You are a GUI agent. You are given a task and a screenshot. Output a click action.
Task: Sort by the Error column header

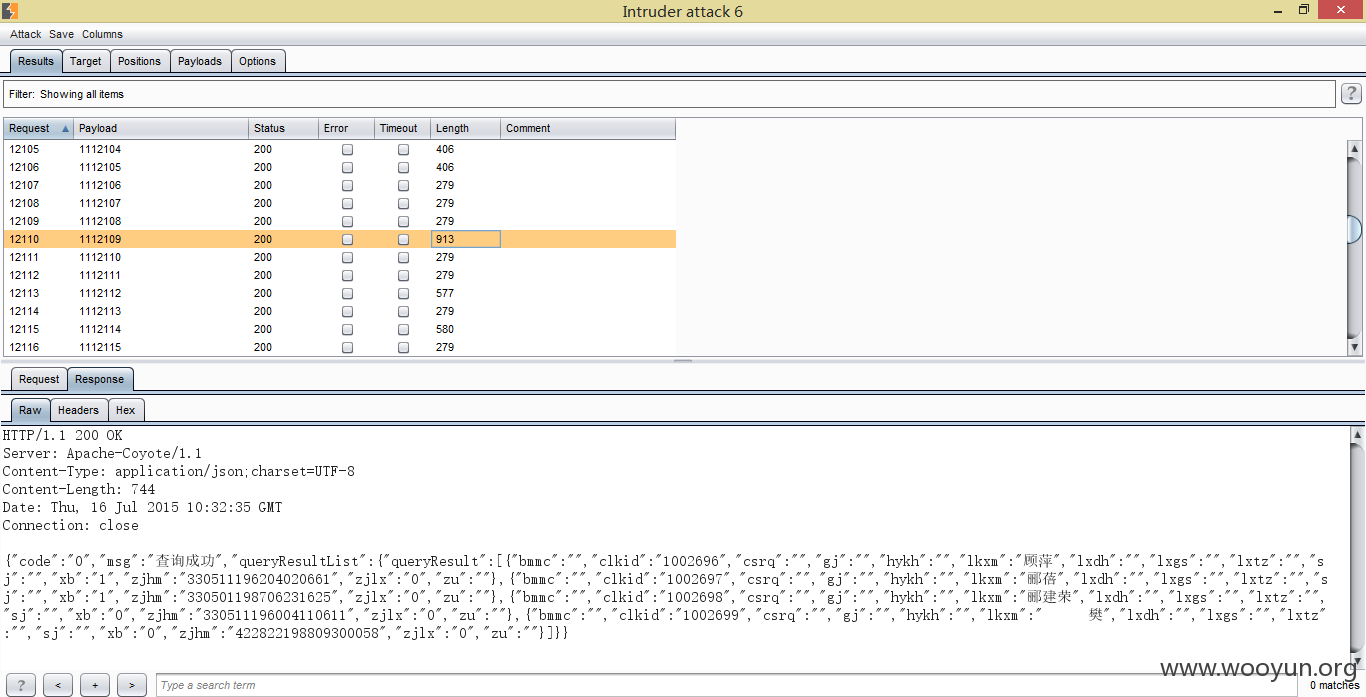(346, 128)
